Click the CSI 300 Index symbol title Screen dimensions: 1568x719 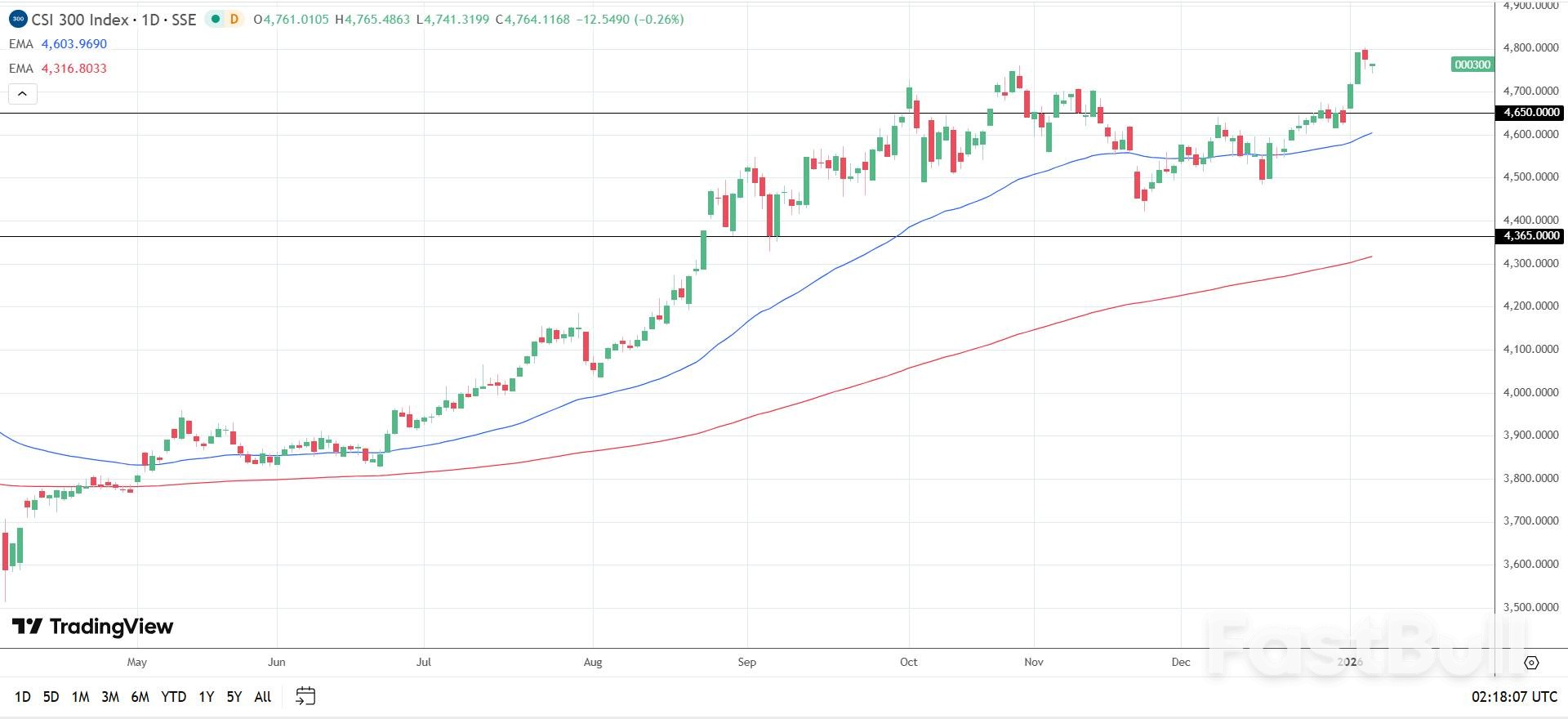coord(80,20)
